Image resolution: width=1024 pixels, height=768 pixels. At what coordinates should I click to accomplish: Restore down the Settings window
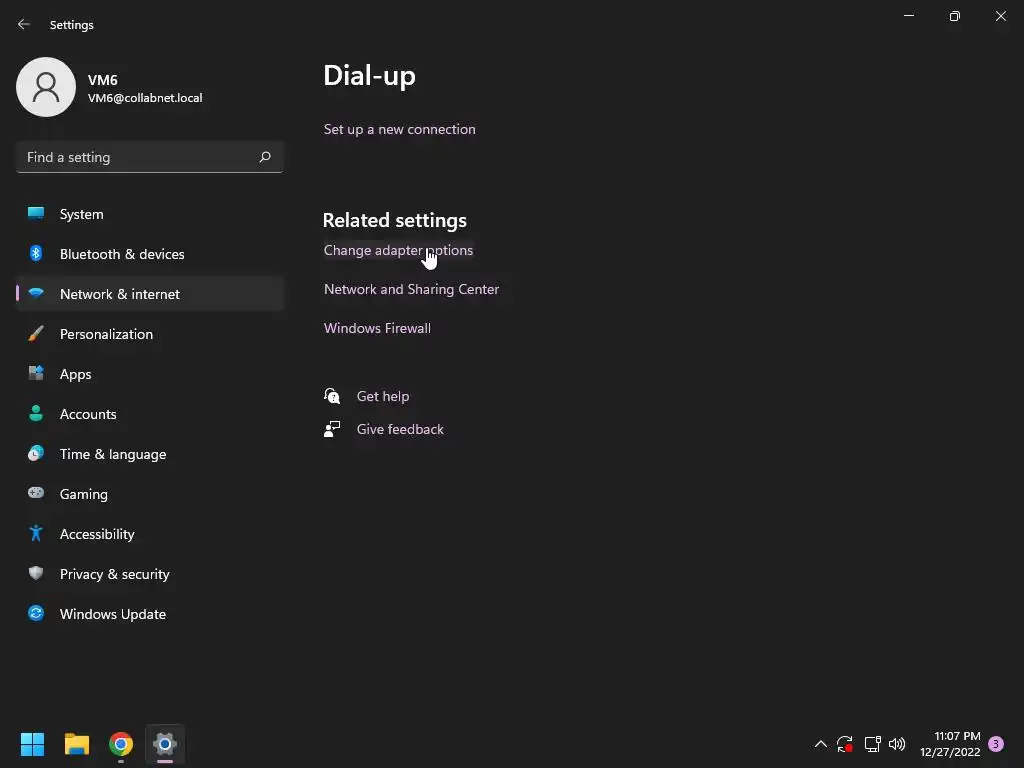point(955,16)
